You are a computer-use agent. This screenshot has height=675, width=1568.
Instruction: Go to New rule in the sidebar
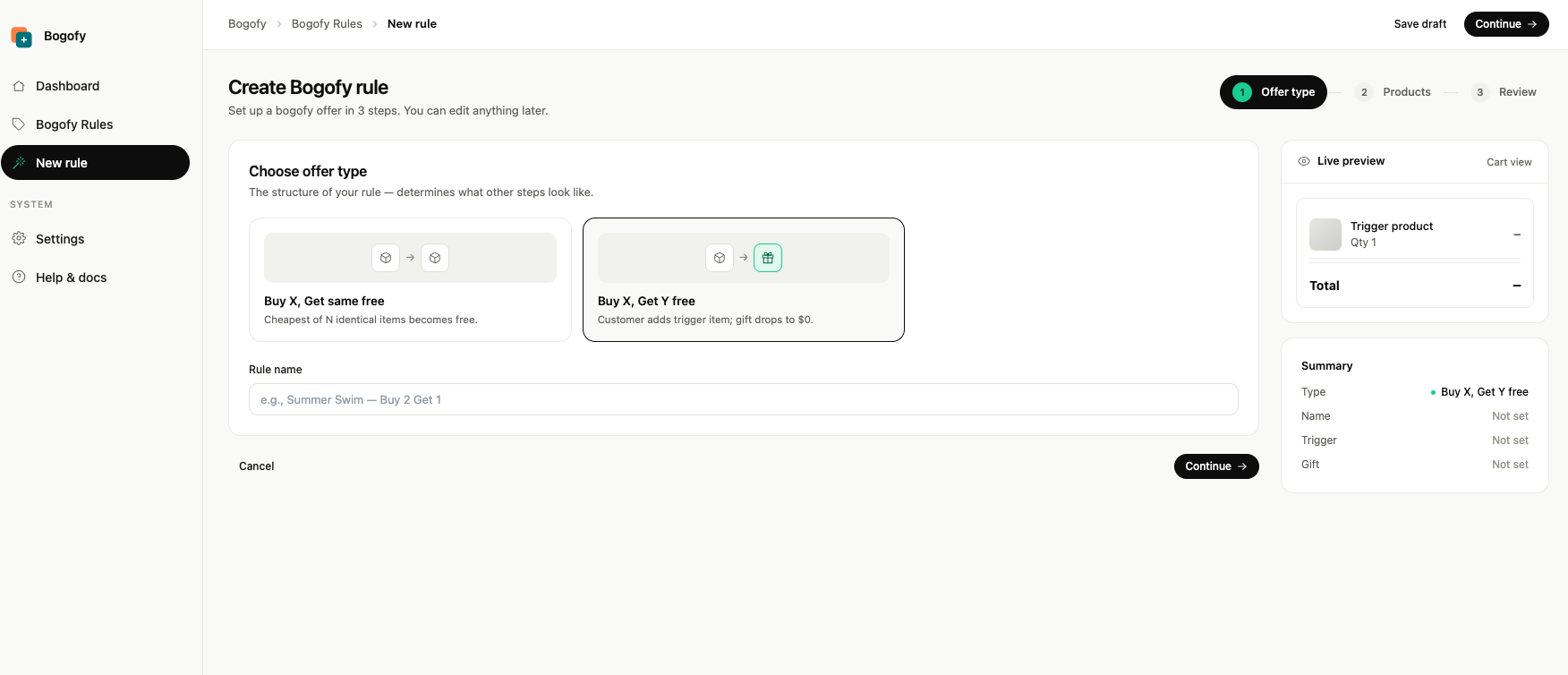pos(95,163)
